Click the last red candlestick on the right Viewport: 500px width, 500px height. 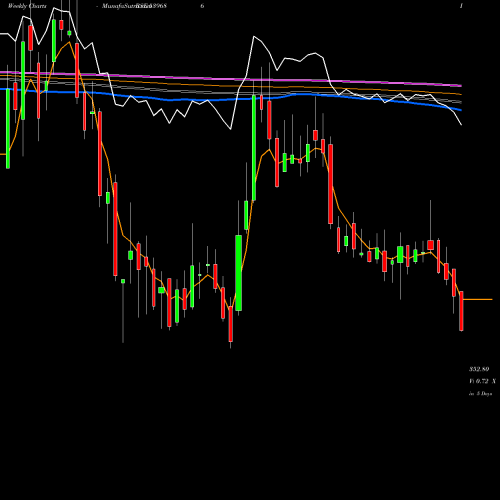click(461, 311)
